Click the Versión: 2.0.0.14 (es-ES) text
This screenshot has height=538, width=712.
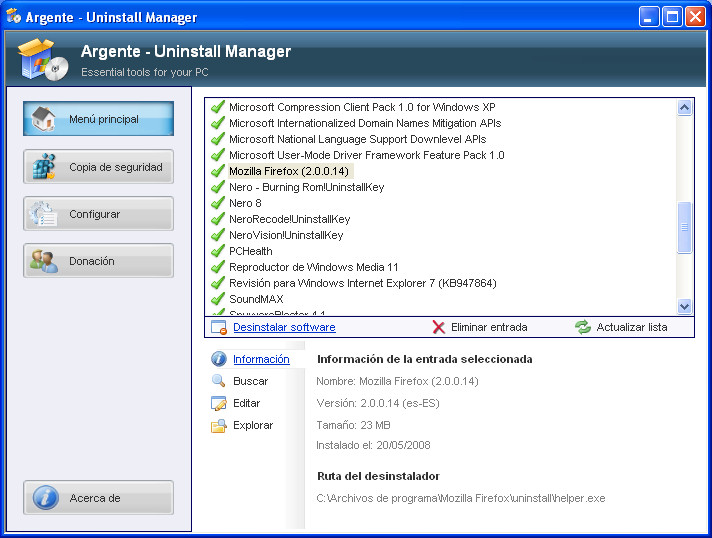(378, 403)
